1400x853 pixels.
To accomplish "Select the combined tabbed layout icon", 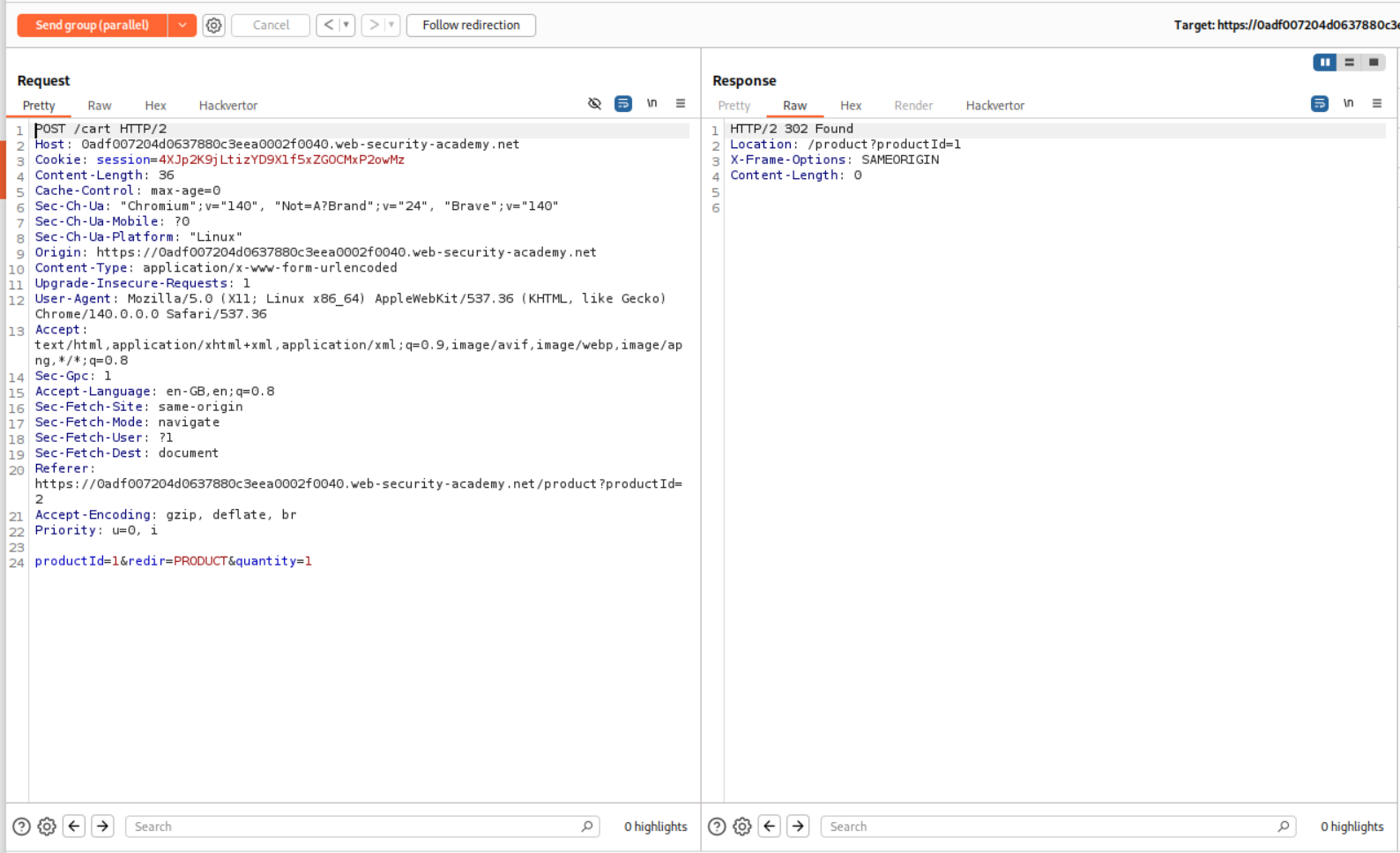I will [1374, 62].
